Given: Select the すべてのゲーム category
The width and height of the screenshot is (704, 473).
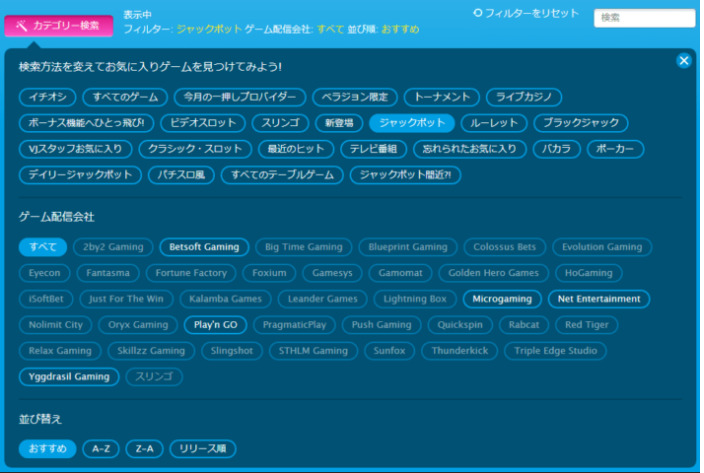Looking at the screenshot, I should click(125, 97).
